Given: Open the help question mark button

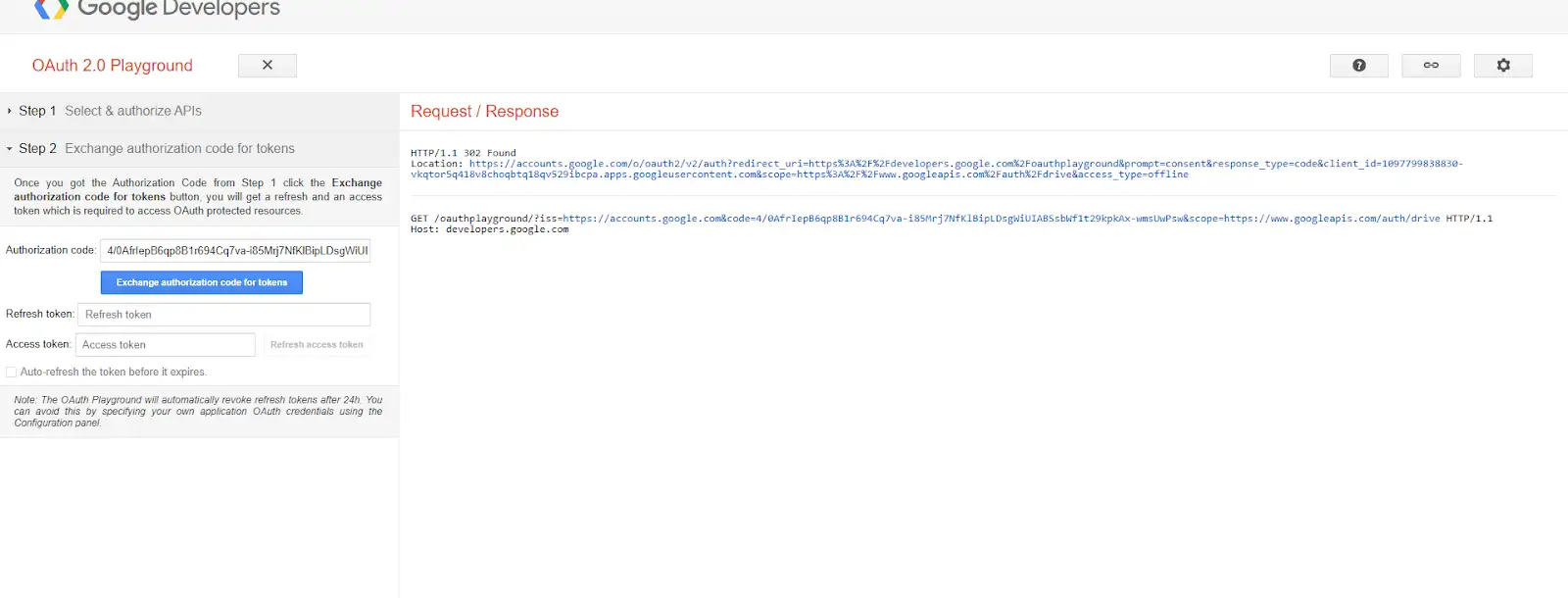Looking at the screenshot, I should click(1358, 65).
